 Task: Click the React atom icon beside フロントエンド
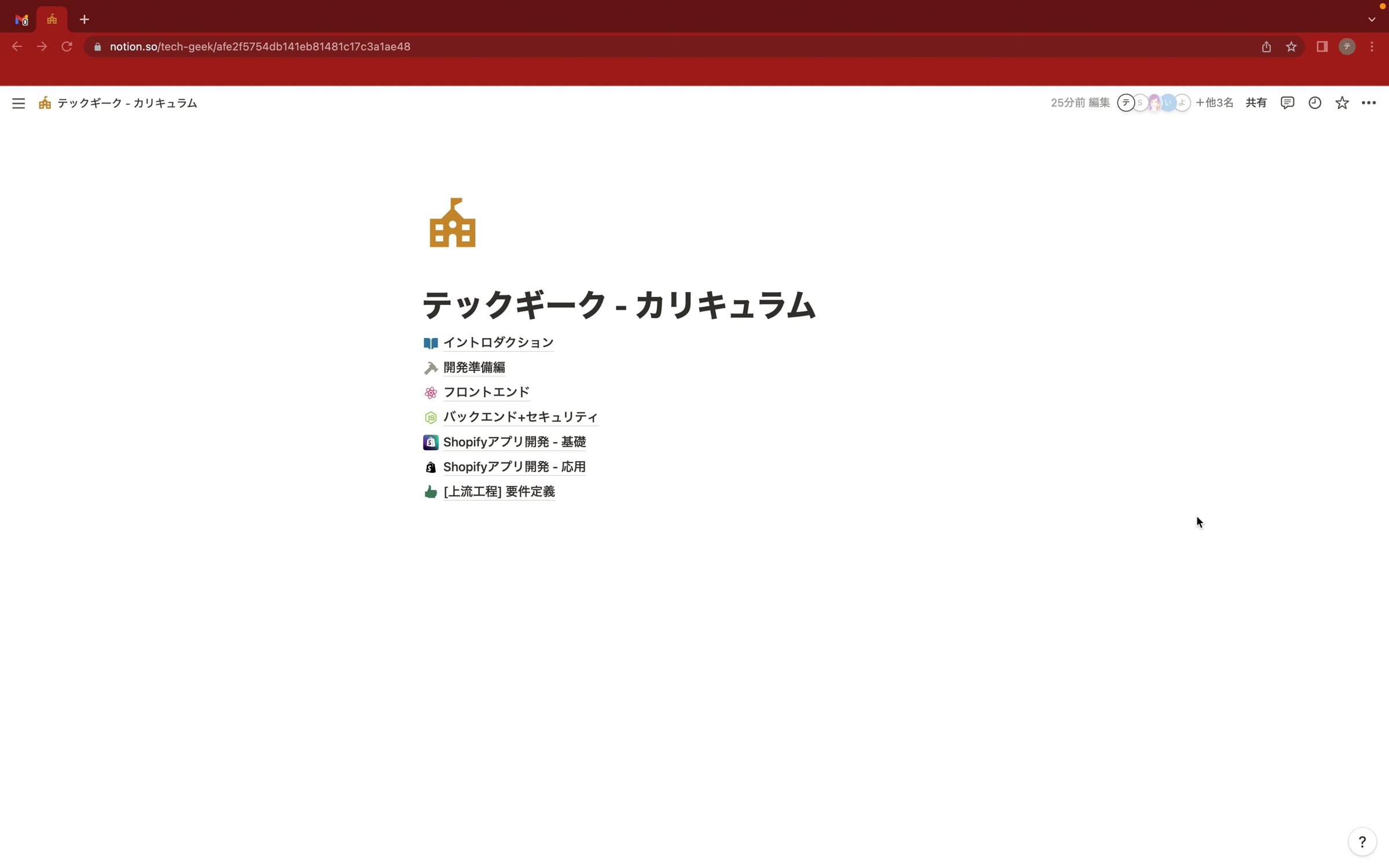pos(431,393)
